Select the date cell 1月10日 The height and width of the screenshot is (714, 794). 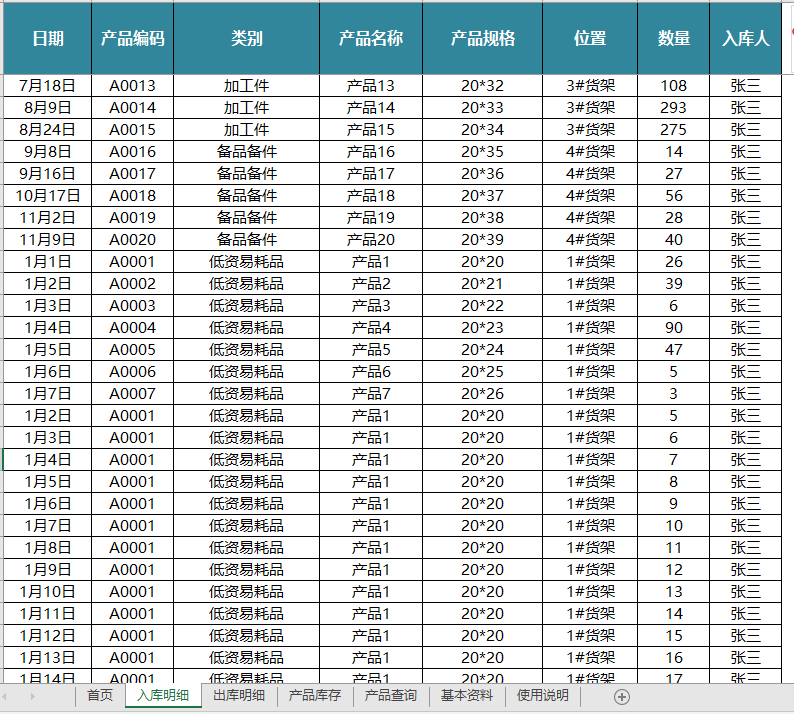[x=48, y=592]
